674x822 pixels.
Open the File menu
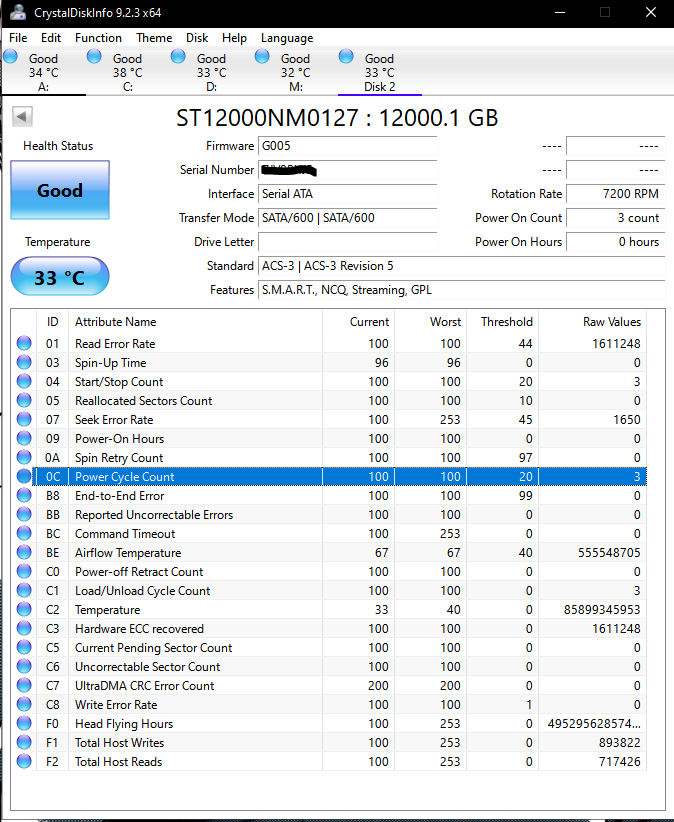(18, 38)
